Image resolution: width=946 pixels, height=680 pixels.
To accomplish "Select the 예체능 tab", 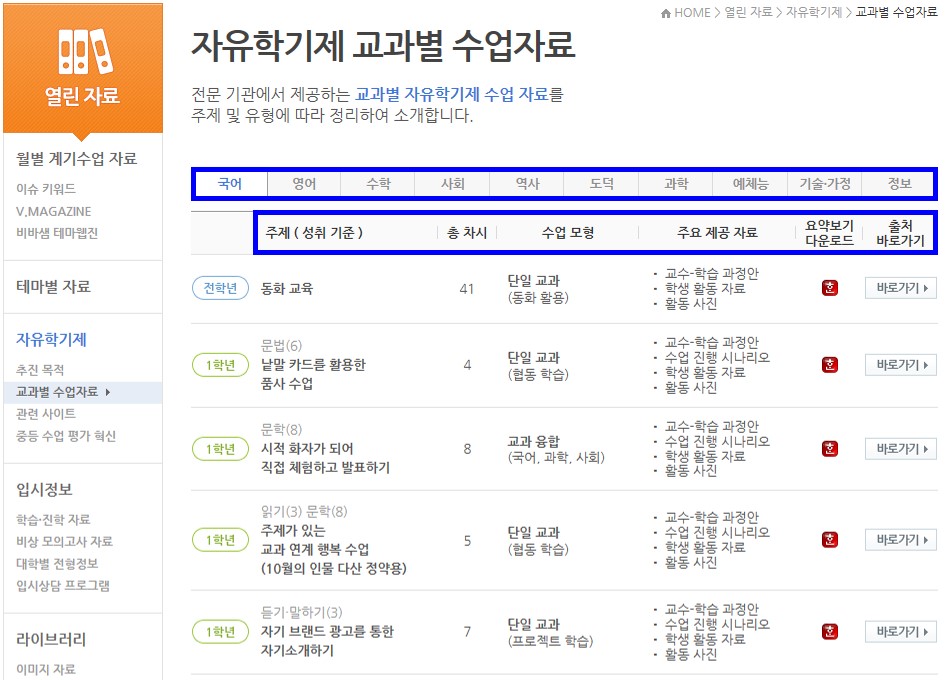I will (751, 183).
